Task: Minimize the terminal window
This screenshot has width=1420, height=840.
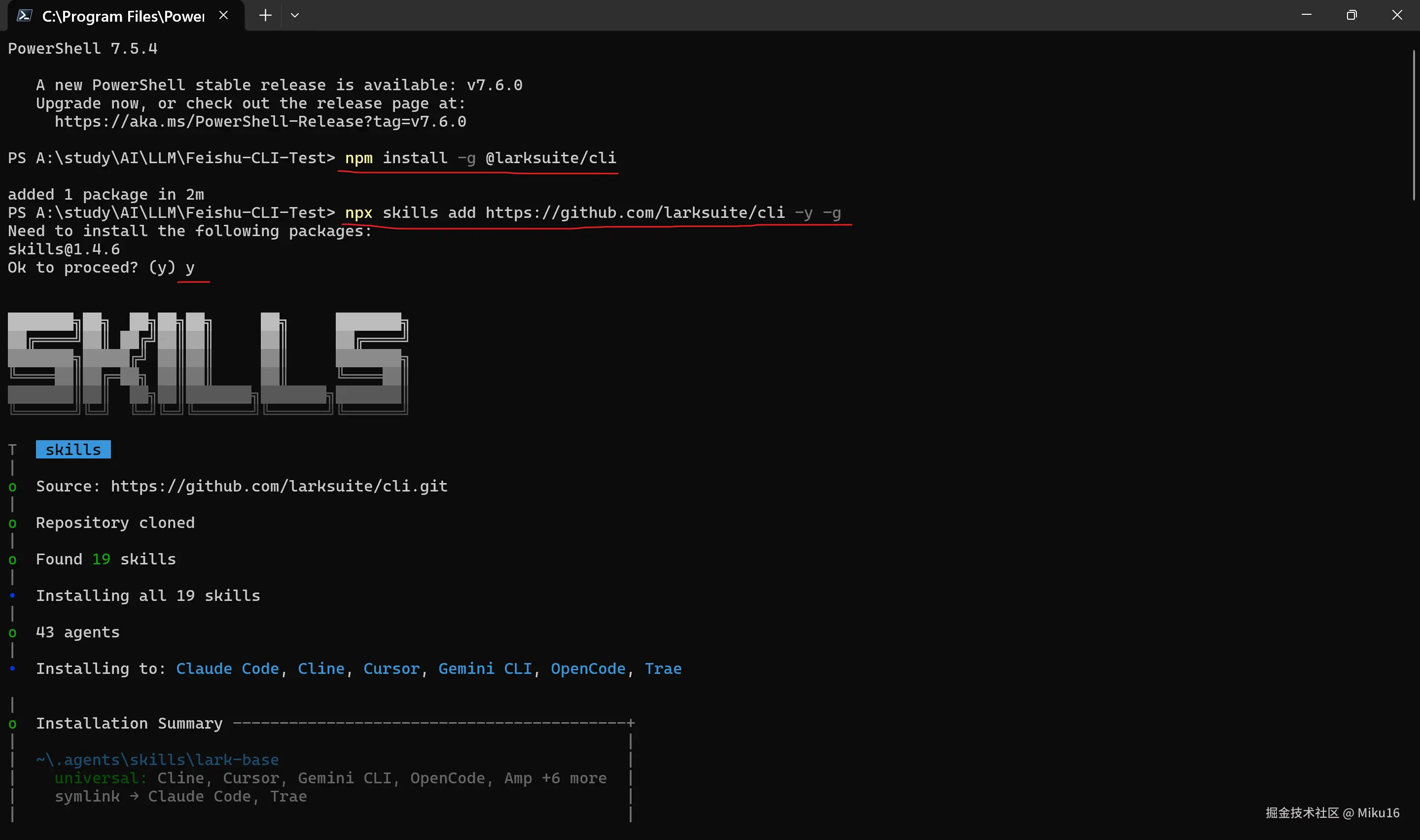Action: pos(1306,15)
